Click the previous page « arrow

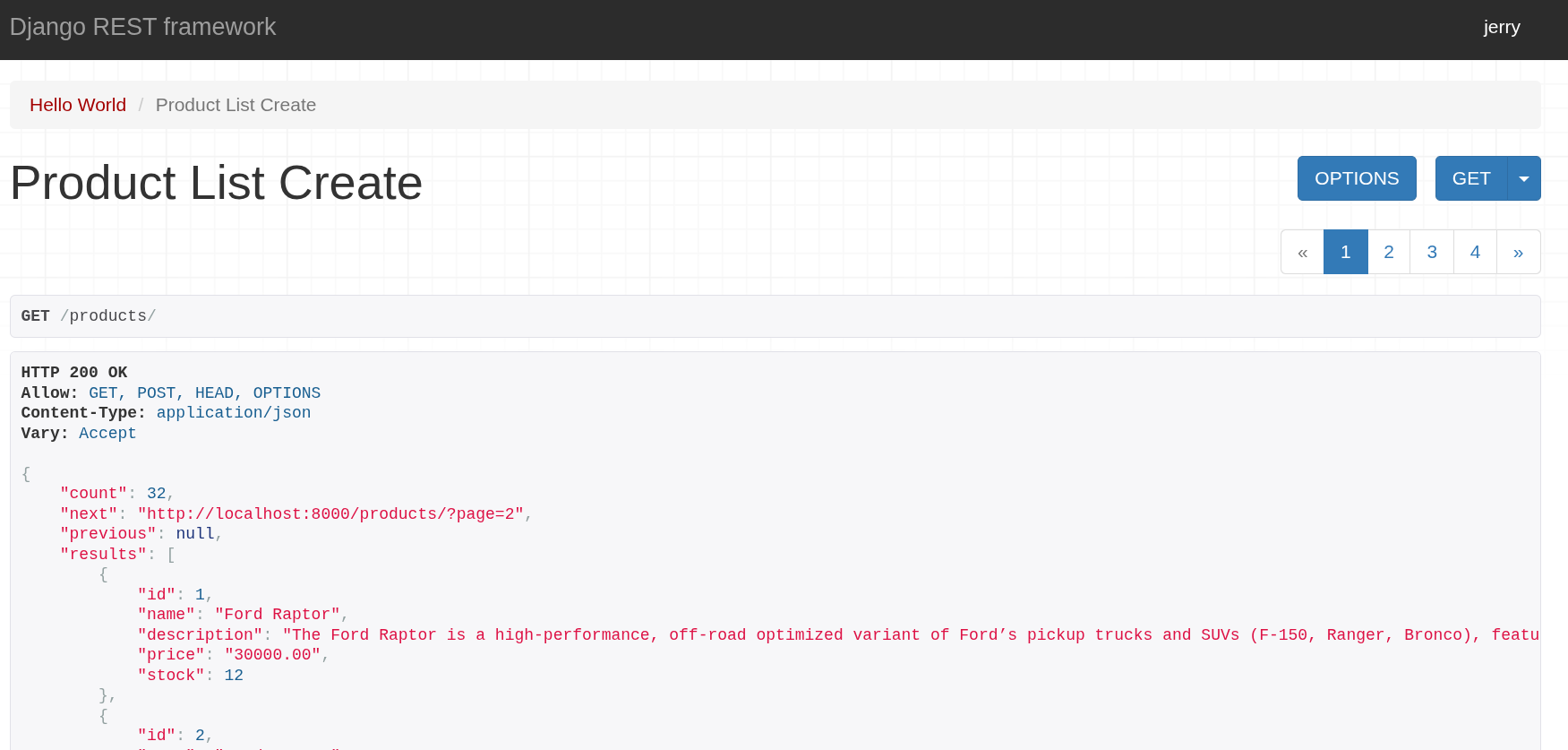(x=1302, y=252)
